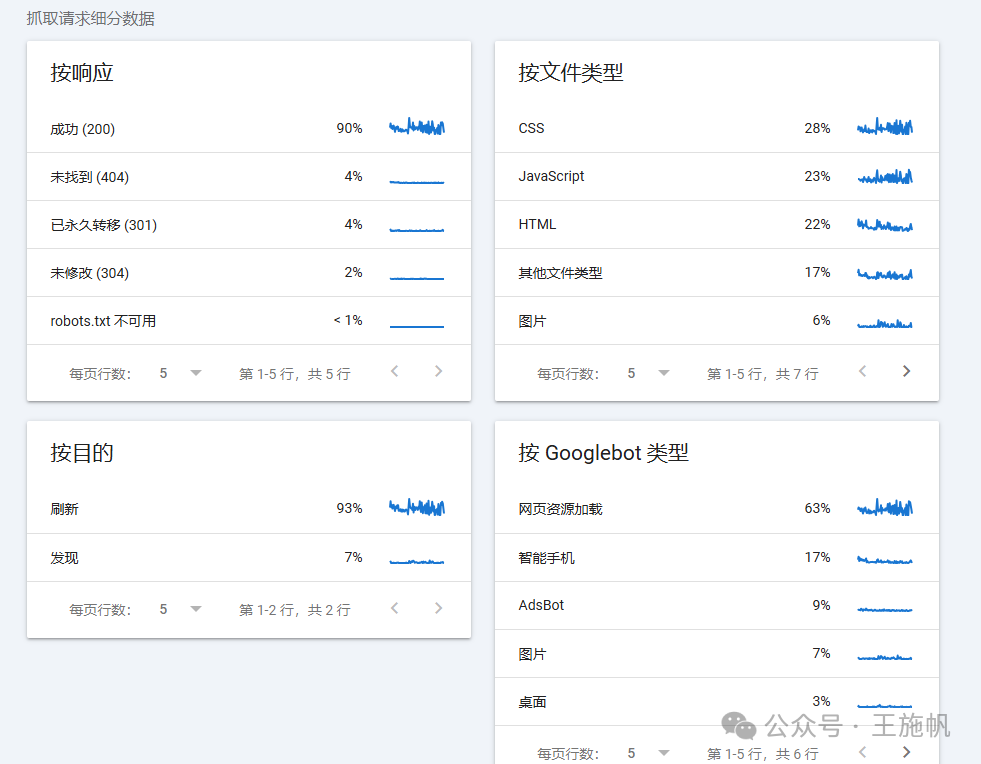
Task: Open the 每页行数 dropdown in 按响应 panel
Action: tap(195, 372)
